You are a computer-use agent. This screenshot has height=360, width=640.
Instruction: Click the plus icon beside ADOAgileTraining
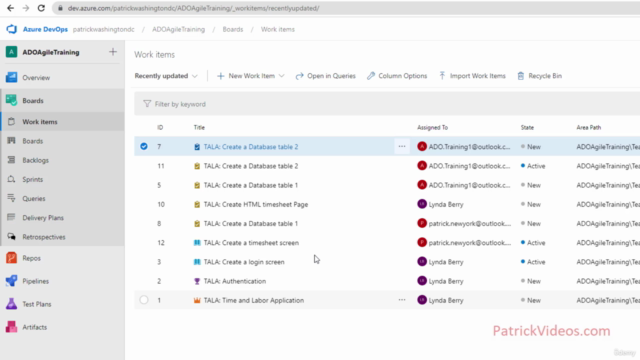[x=113, y=52]
